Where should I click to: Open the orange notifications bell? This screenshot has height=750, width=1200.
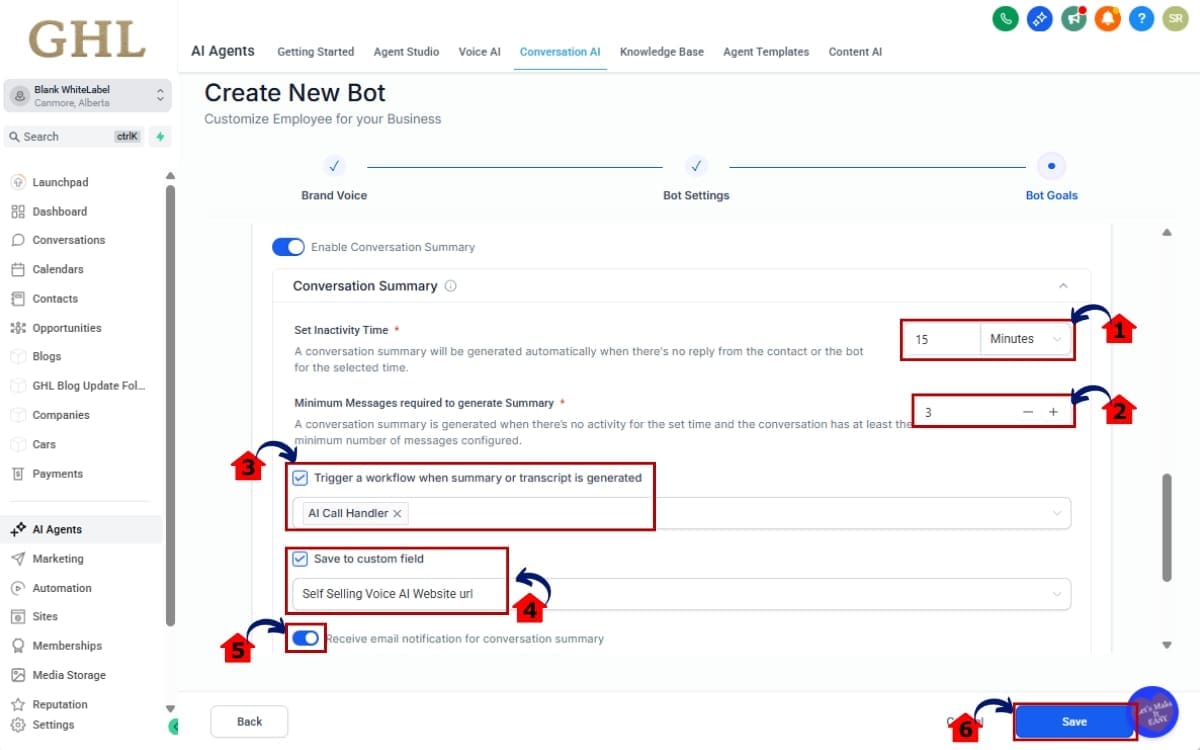(1107, 18)
